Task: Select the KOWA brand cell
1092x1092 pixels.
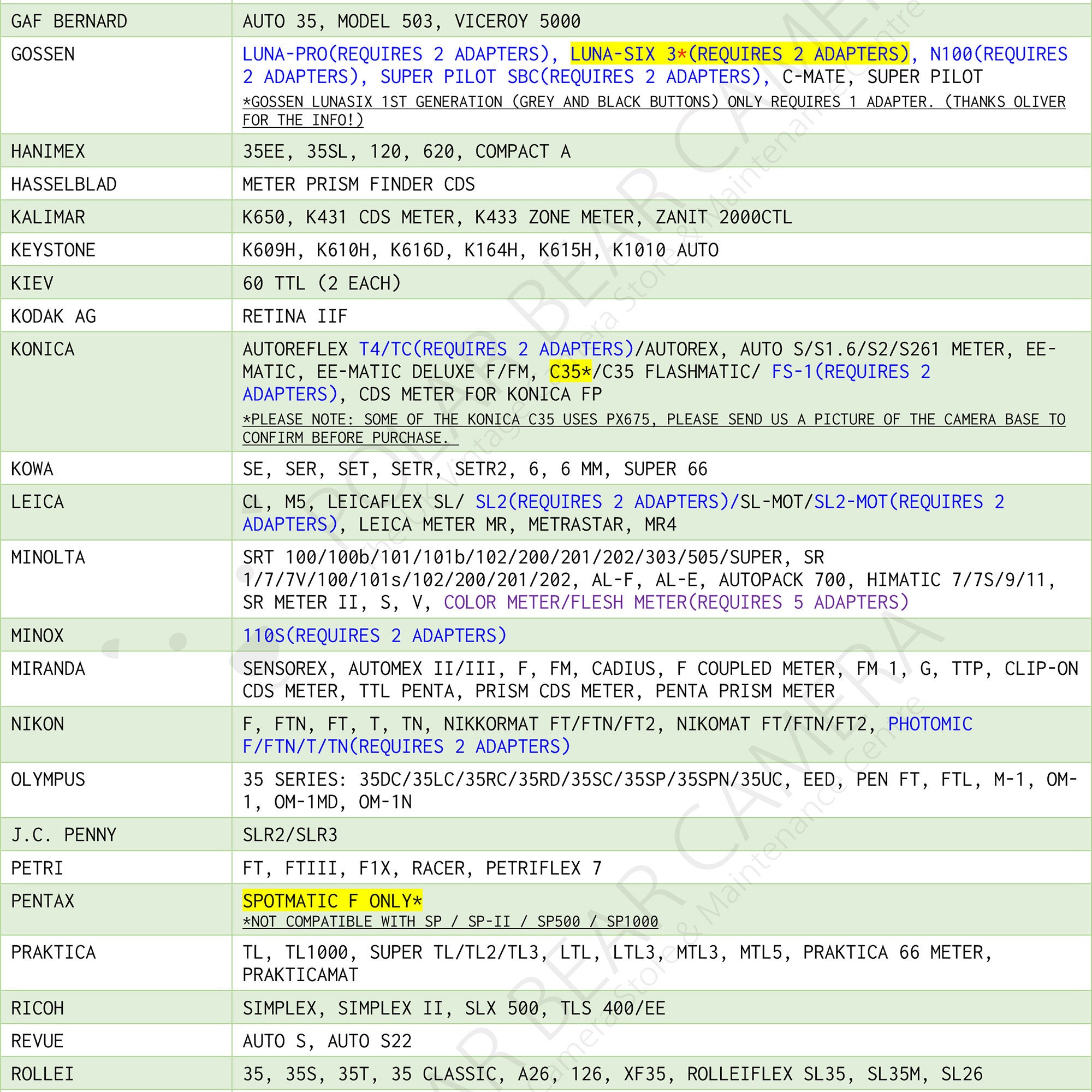Action: [x=116, y=468]
